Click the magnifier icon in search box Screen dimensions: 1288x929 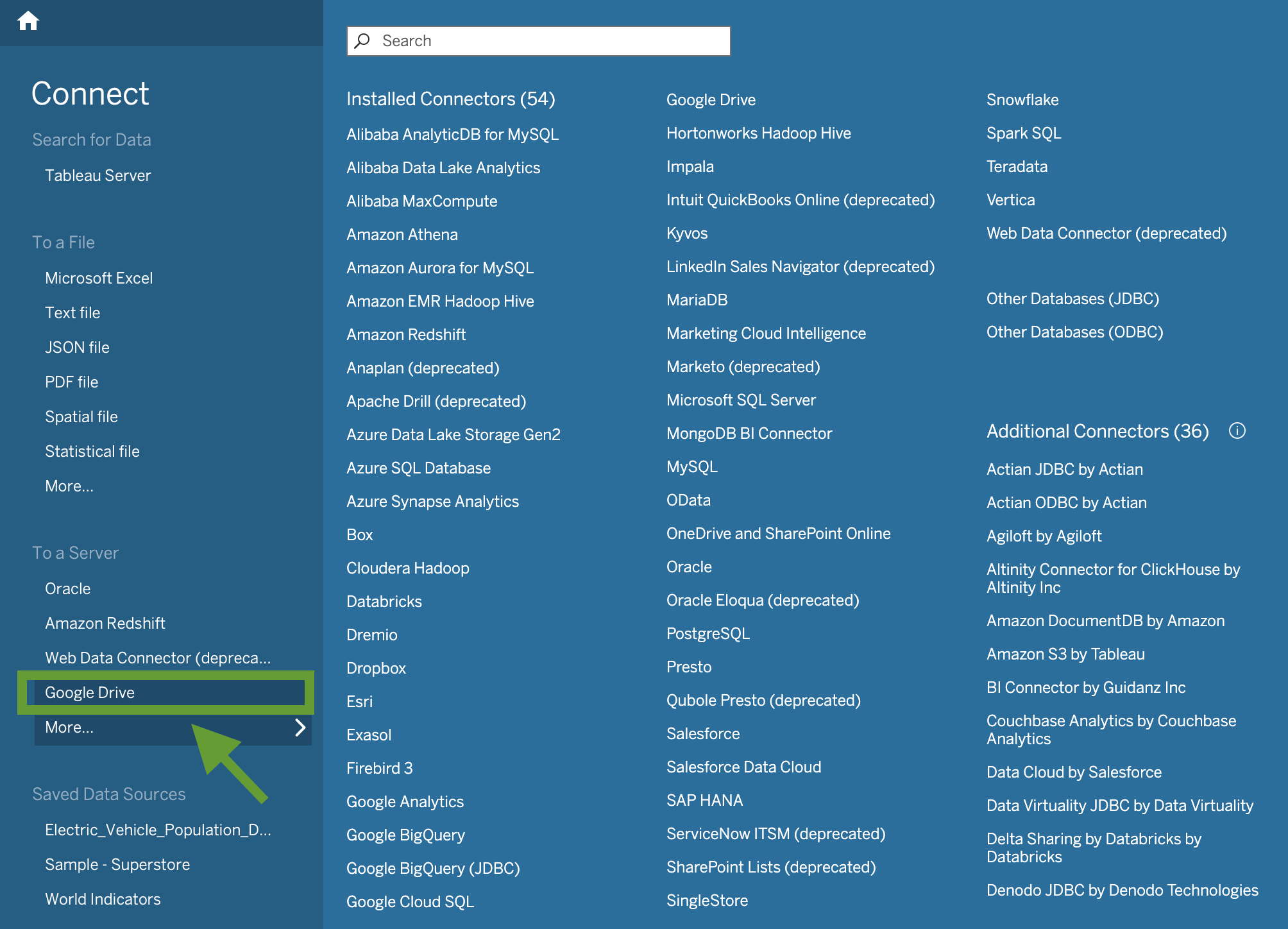pyautogui.click(x=362, y=41)
